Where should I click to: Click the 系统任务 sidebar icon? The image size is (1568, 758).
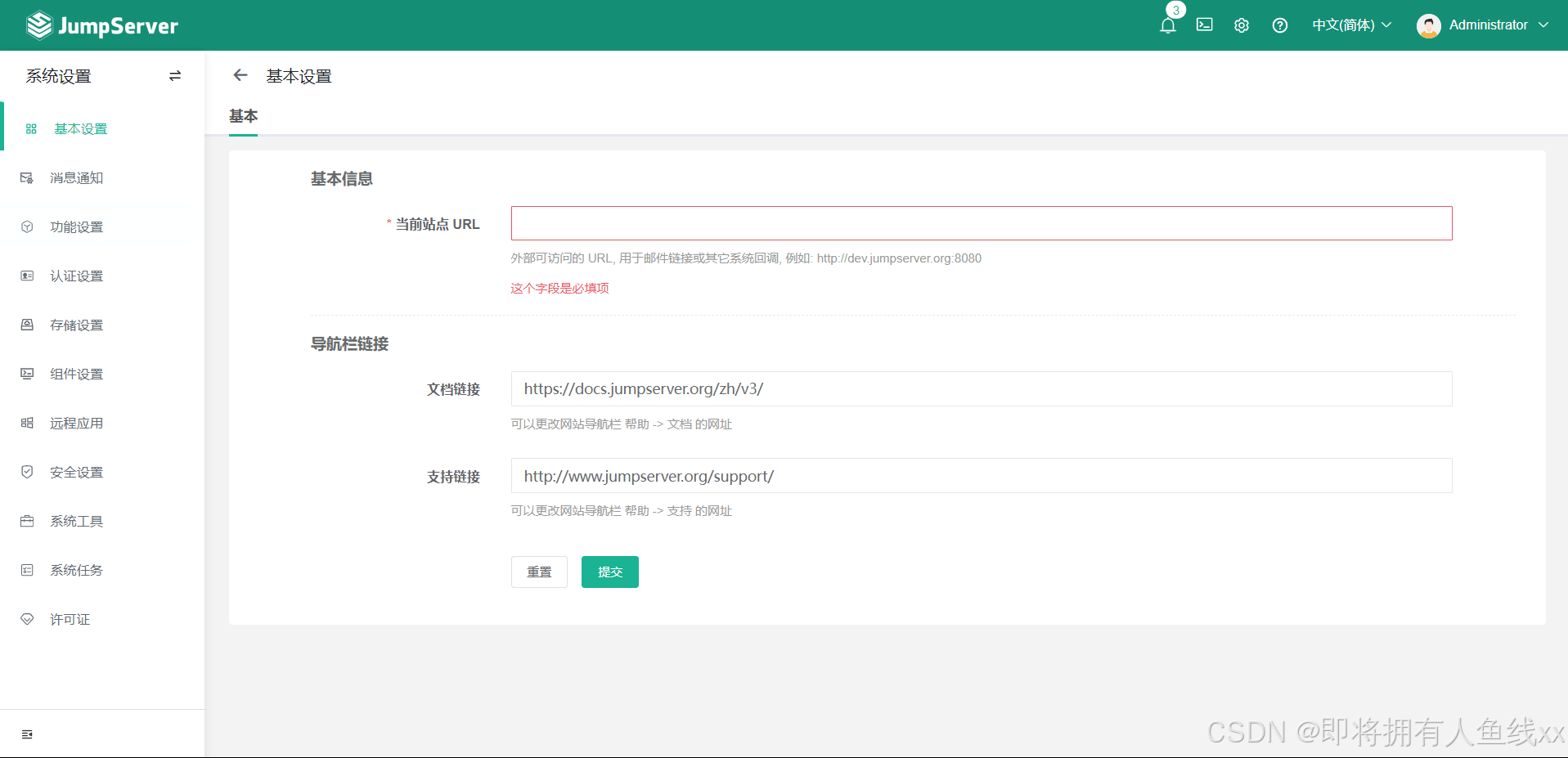pos(27,570)
